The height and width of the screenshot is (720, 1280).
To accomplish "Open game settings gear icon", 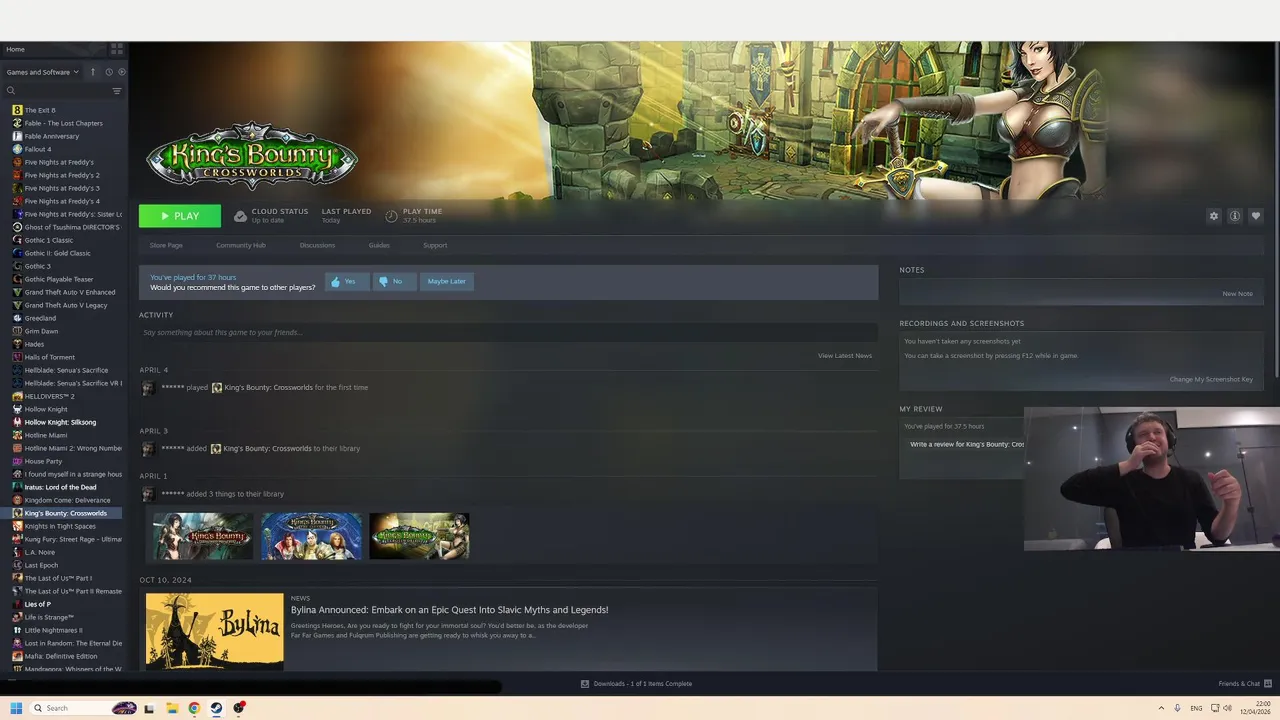I will click(x=1214, y=216).
